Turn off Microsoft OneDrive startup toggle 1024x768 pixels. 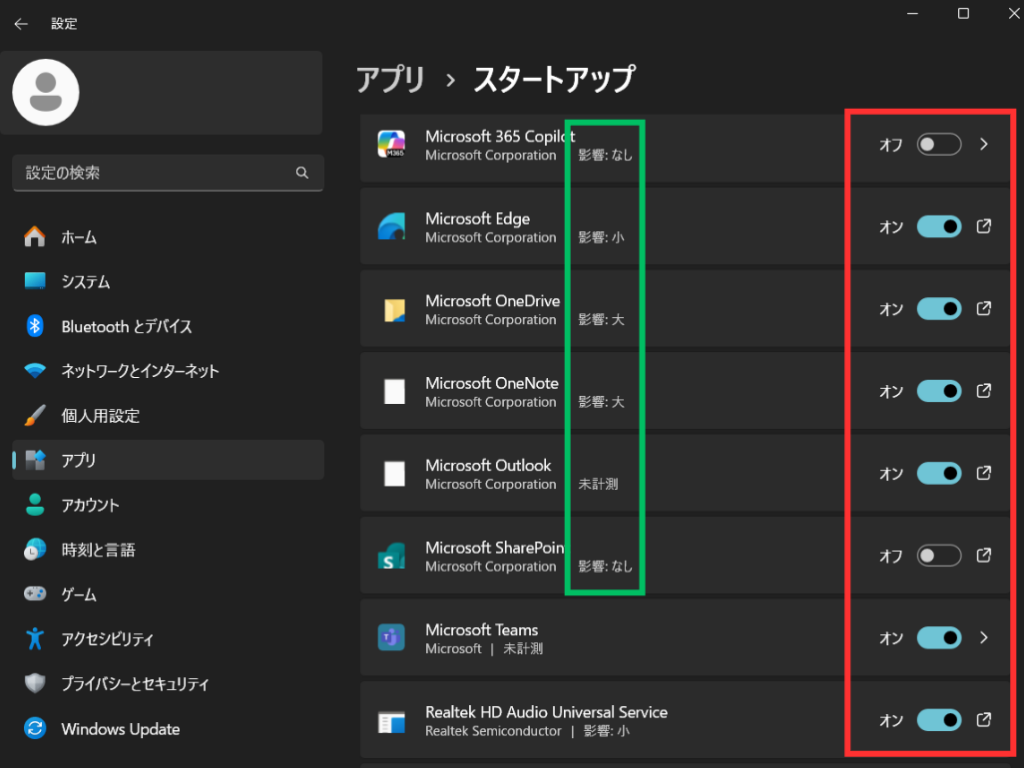939,309
